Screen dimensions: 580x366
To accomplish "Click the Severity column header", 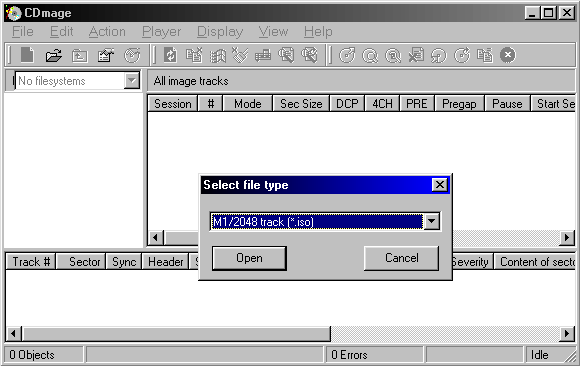I will tap(472, 262).
